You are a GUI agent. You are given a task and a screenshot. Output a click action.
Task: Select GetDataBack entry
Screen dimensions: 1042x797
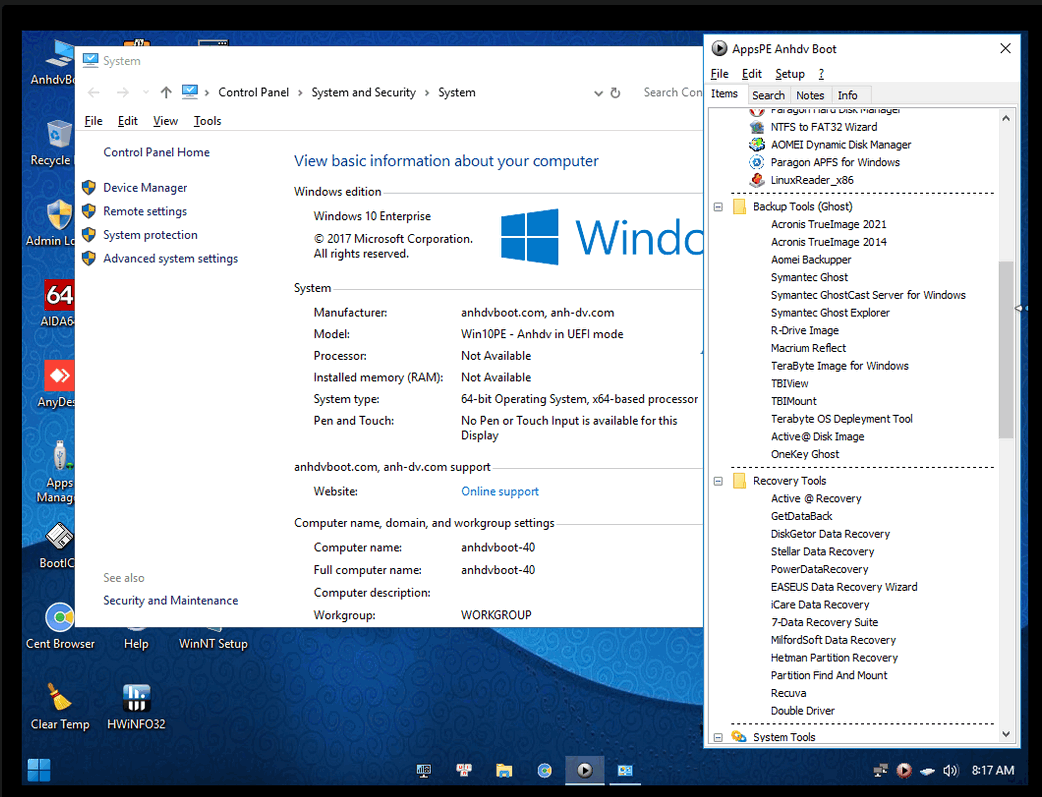(801, 516)
